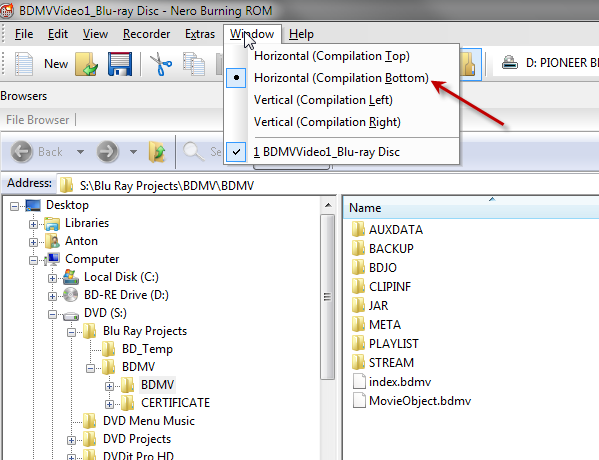Click the folder icon in the Address bar
This screenshot has width=599, height=460.
[x=66, y=185]
